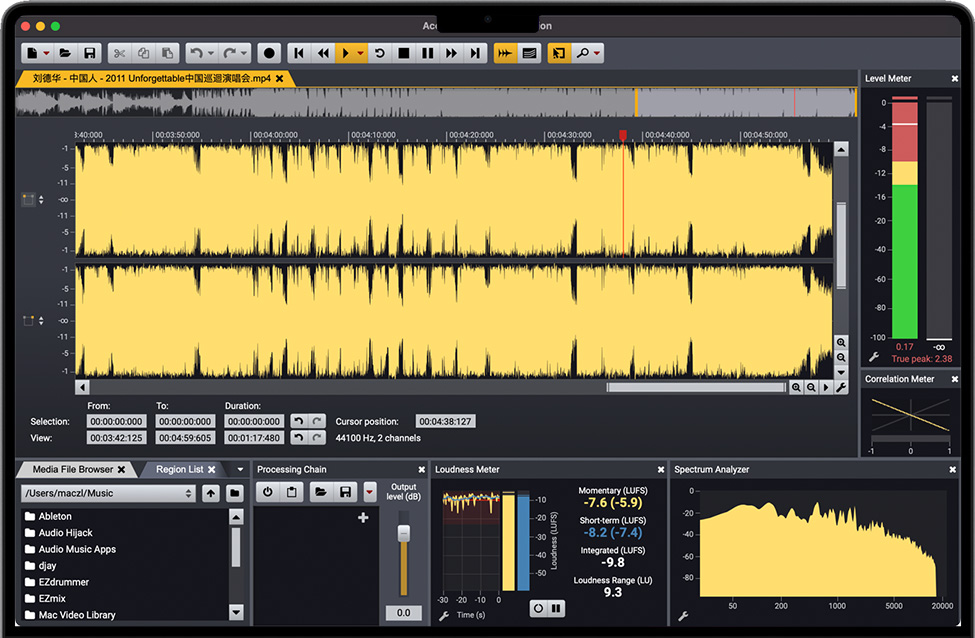Click the Cut scissors icon
This screenshot has width=975, height=638.
point(119,53)
